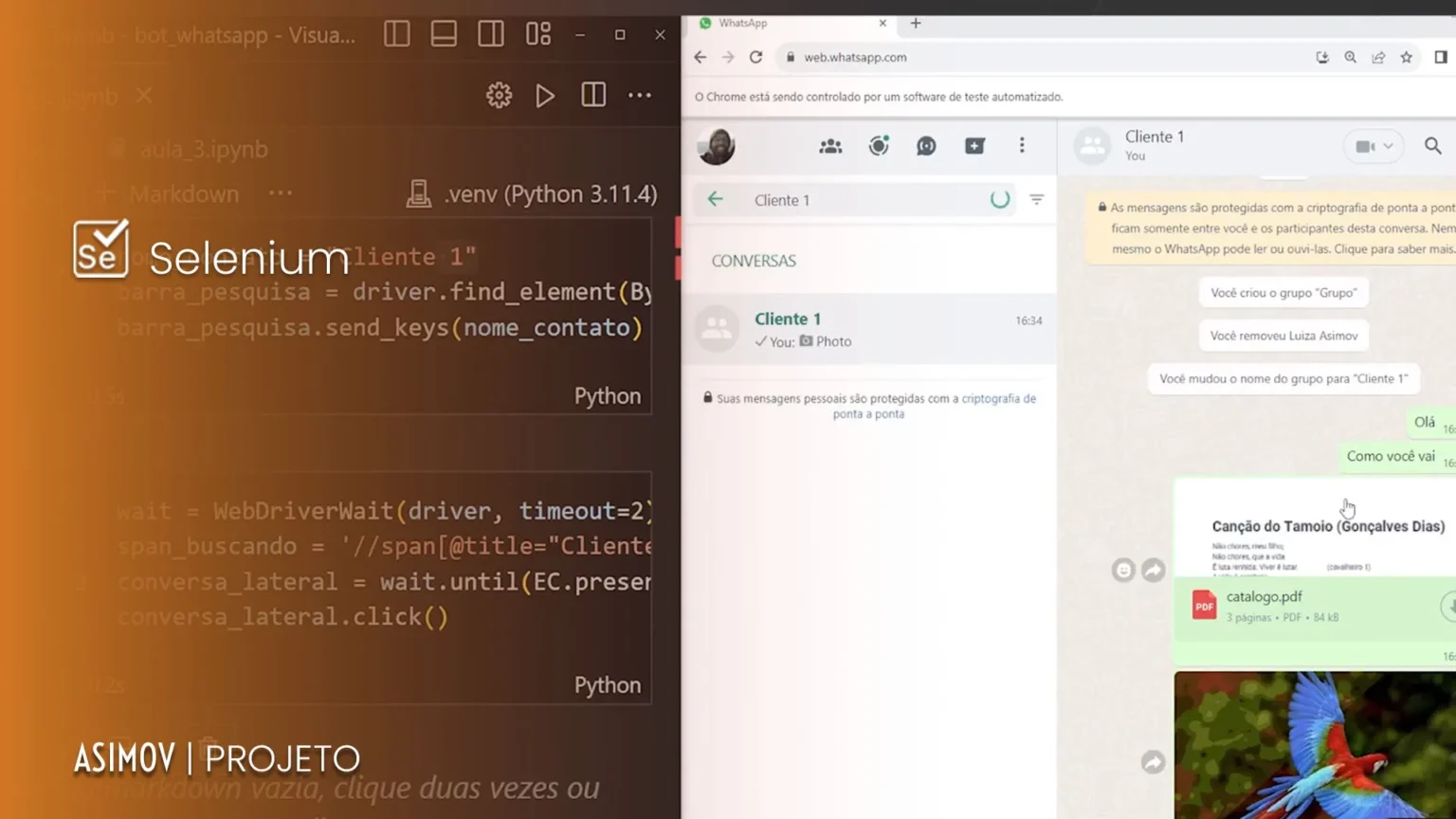The image size is (1456, 819).
Task: Toggle VS Code bottom panel
Action: point(444,35)
